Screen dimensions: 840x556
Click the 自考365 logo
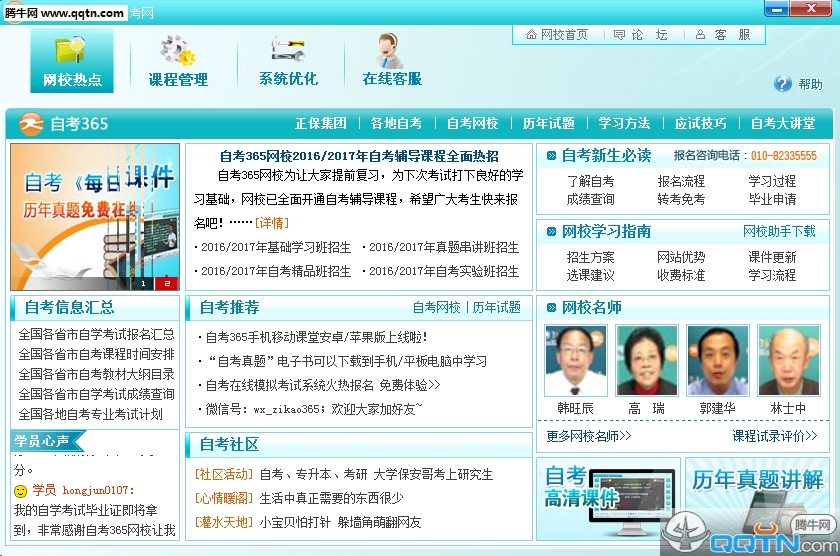[x=63, y=124]
